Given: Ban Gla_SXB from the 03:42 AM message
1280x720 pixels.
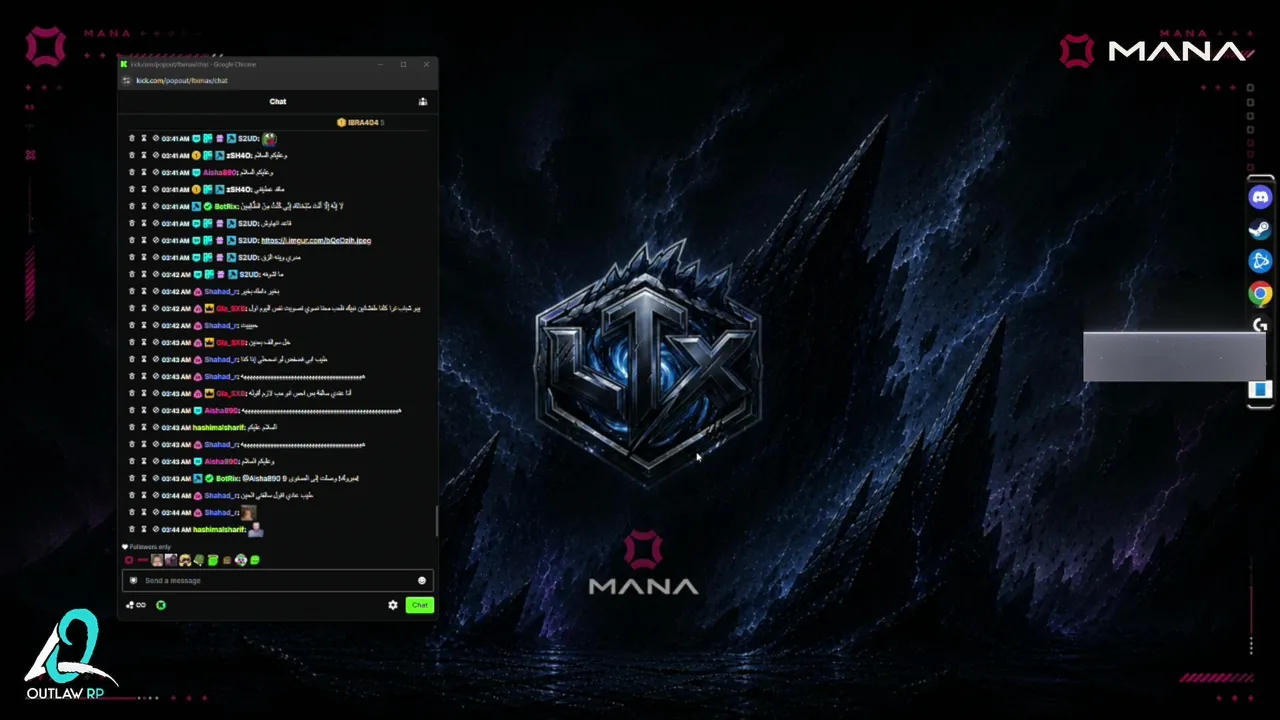Looking at the screenshot, I should [156, 308].
